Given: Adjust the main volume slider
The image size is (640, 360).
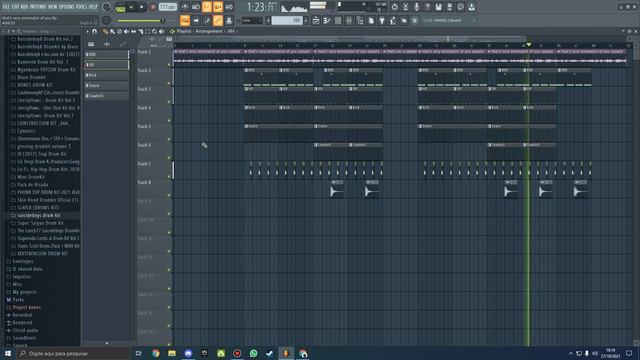Looking at the screenshot, I should 140,20.
